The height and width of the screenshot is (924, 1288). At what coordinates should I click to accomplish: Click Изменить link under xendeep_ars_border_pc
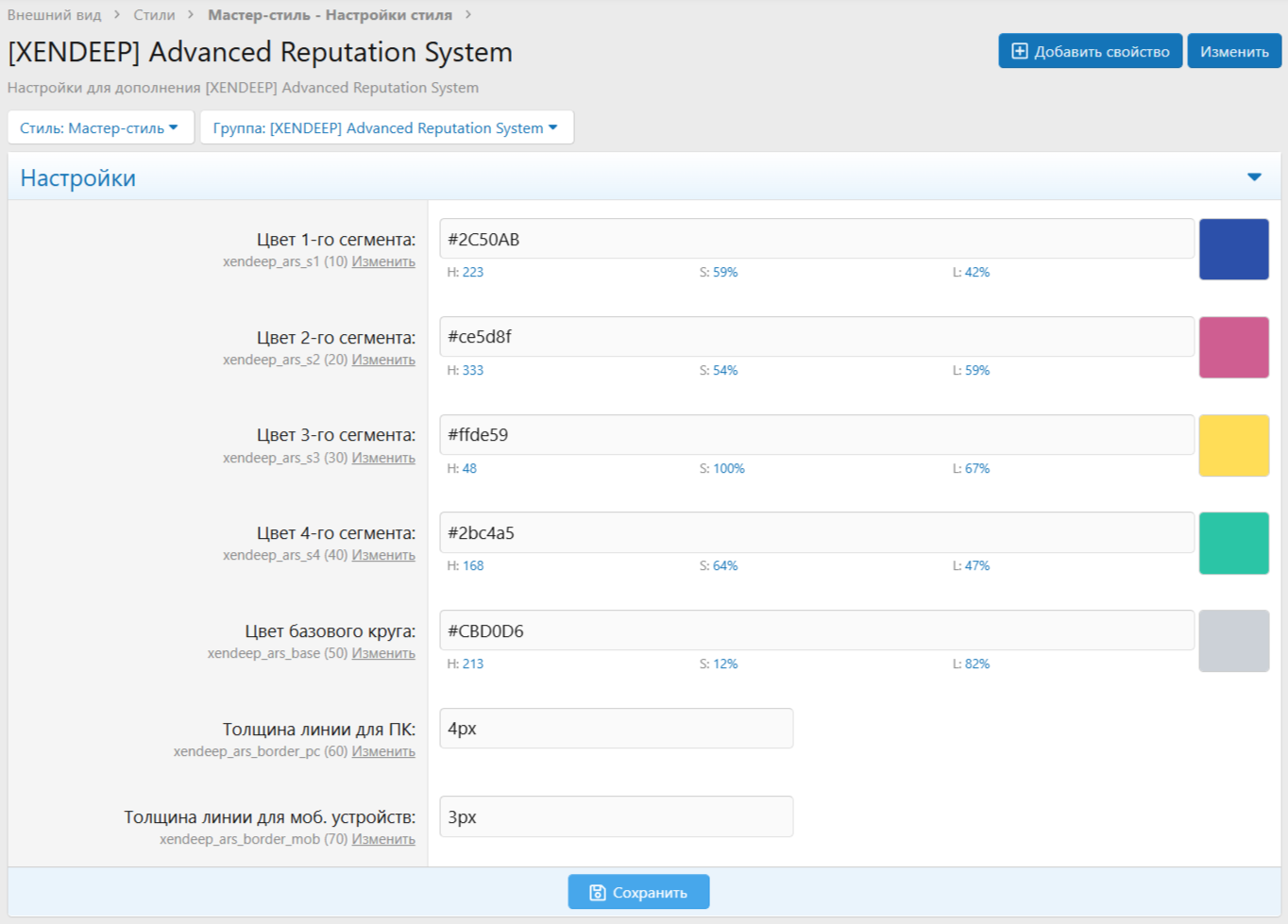click(383, 752)
